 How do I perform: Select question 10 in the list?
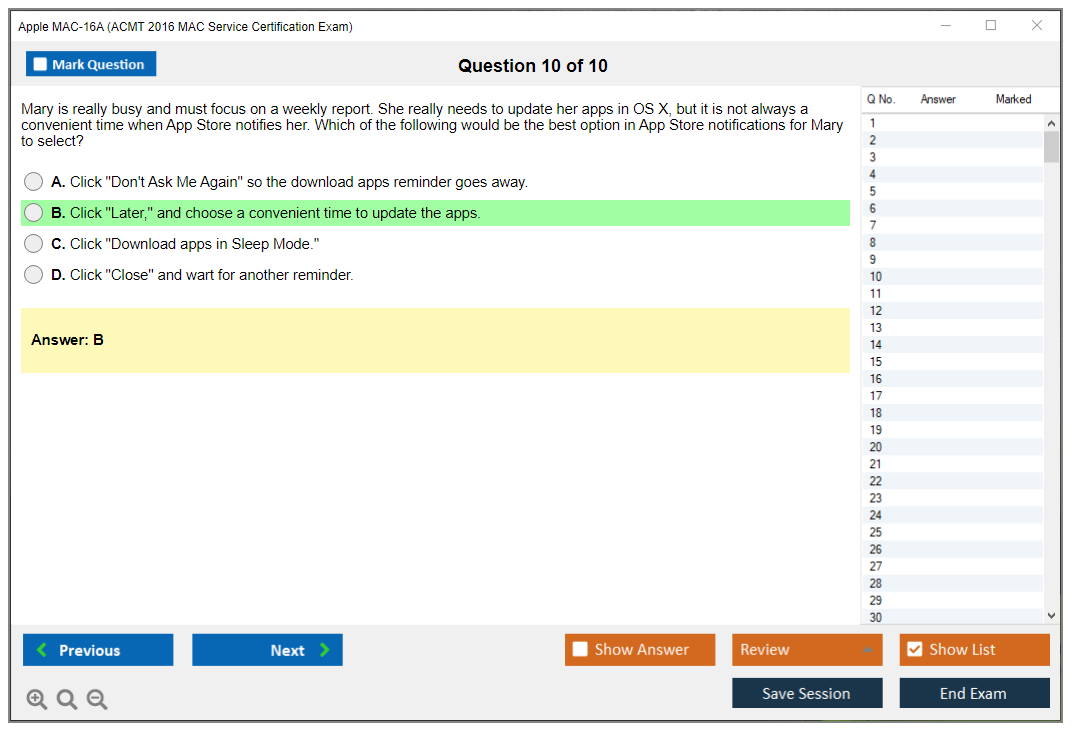pyautogui.click(x=876, y=277)
